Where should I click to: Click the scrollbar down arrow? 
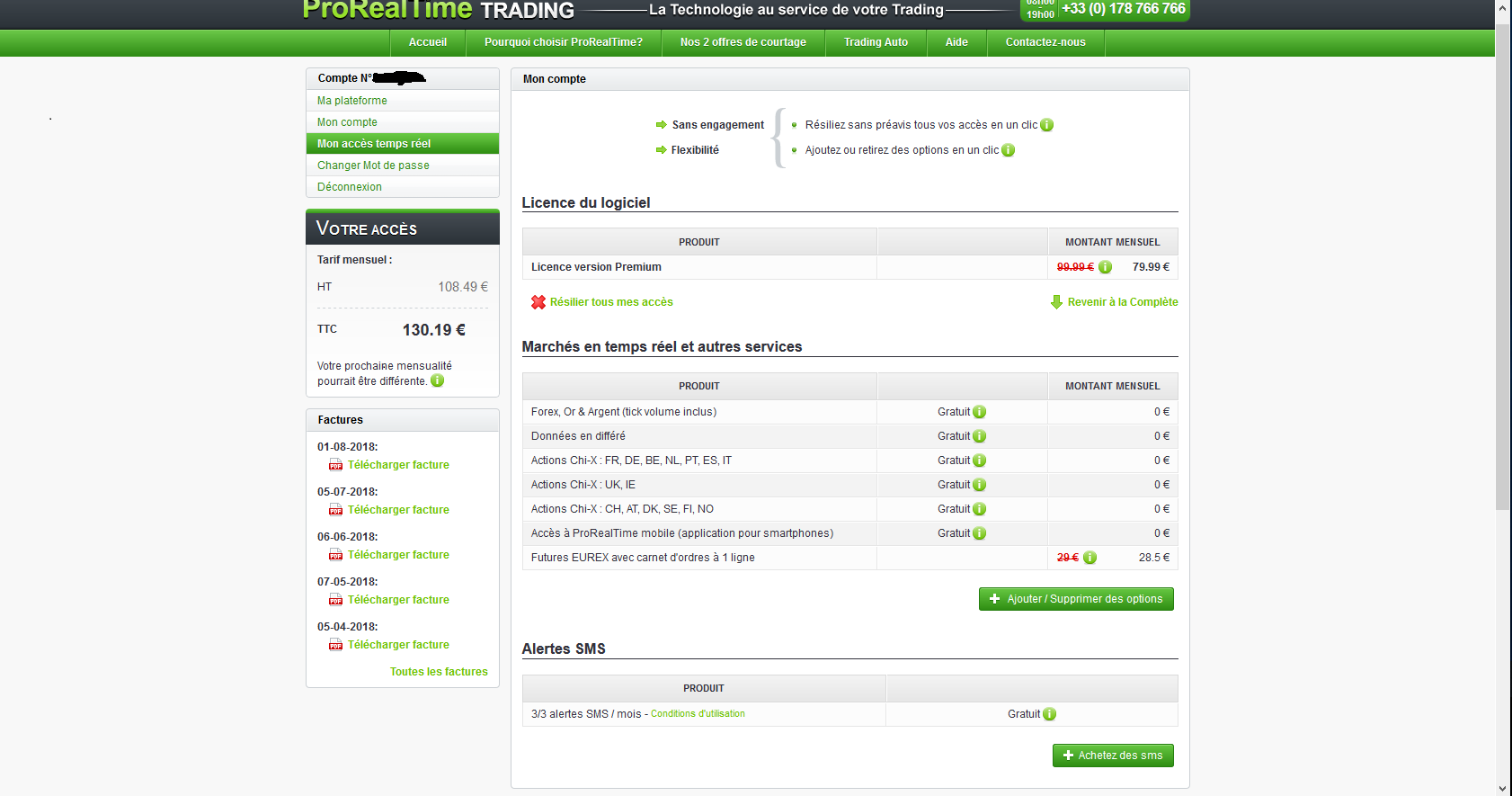pos(1503,789)
